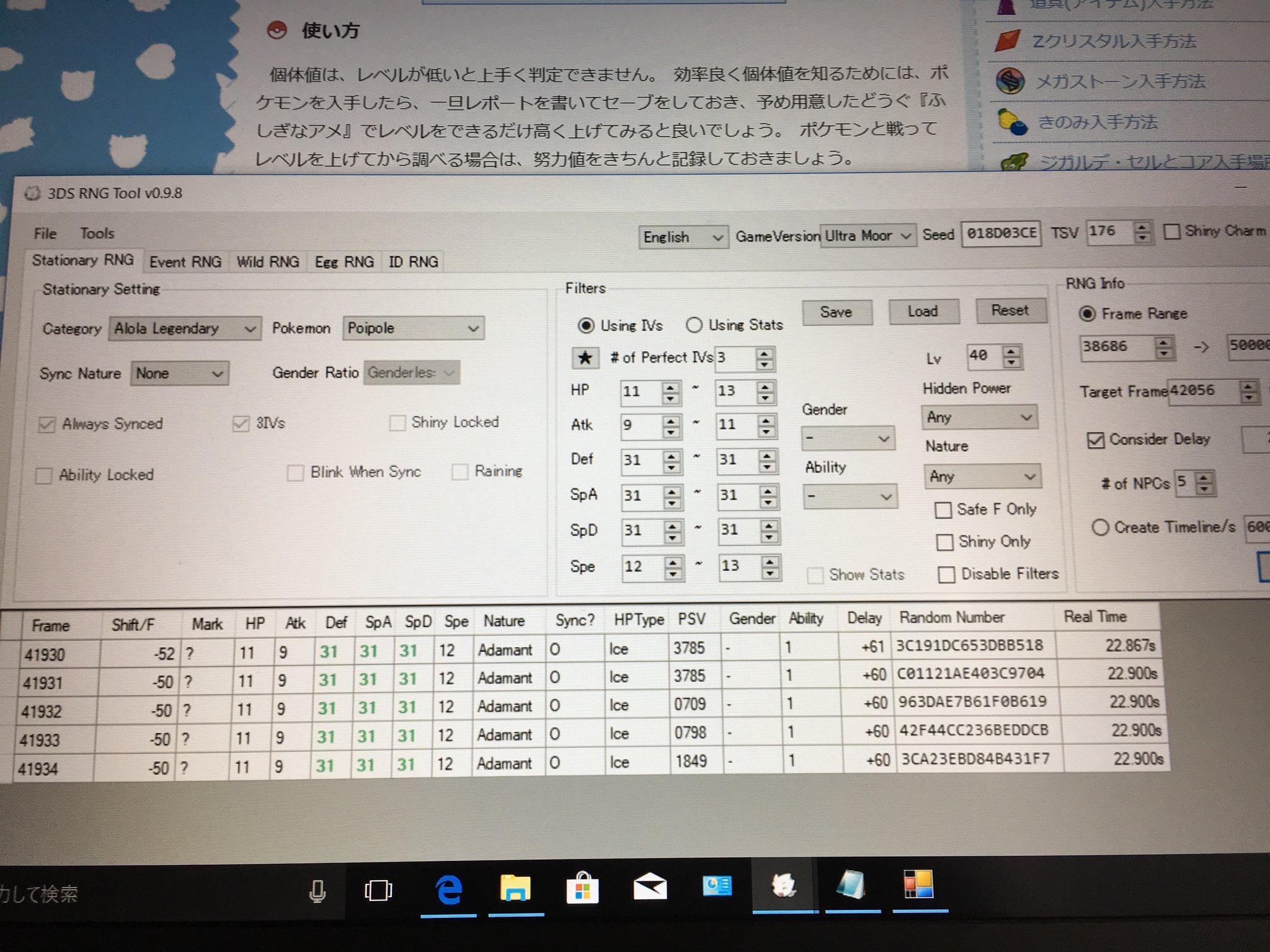
Task: Open the language dropdown showing English
Action: click(682, 237)
